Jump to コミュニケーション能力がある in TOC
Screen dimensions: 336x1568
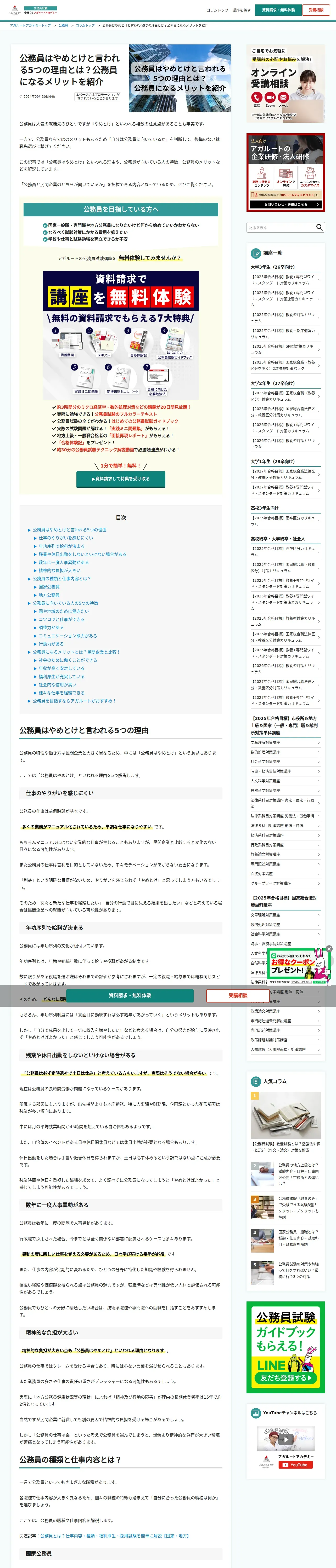click(x=68, y=636)
